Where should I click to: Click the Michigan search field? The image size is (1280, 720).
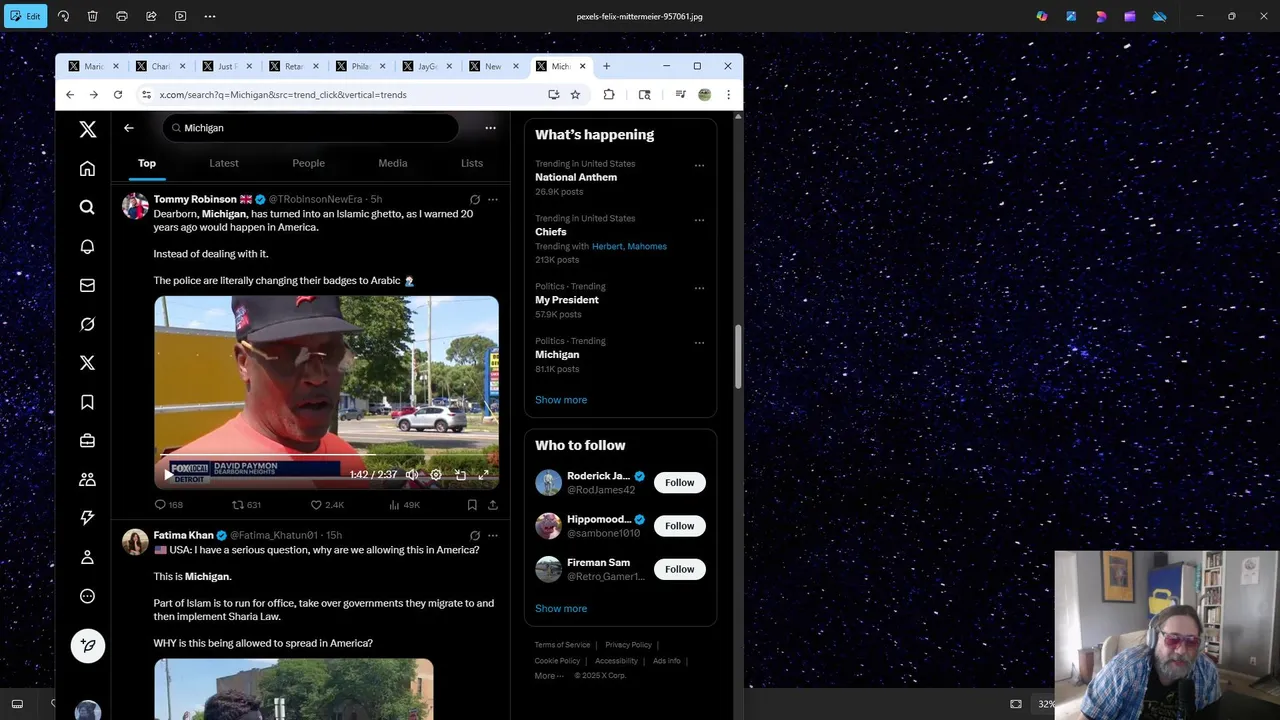pyautogui.click(x=310, y=128)
